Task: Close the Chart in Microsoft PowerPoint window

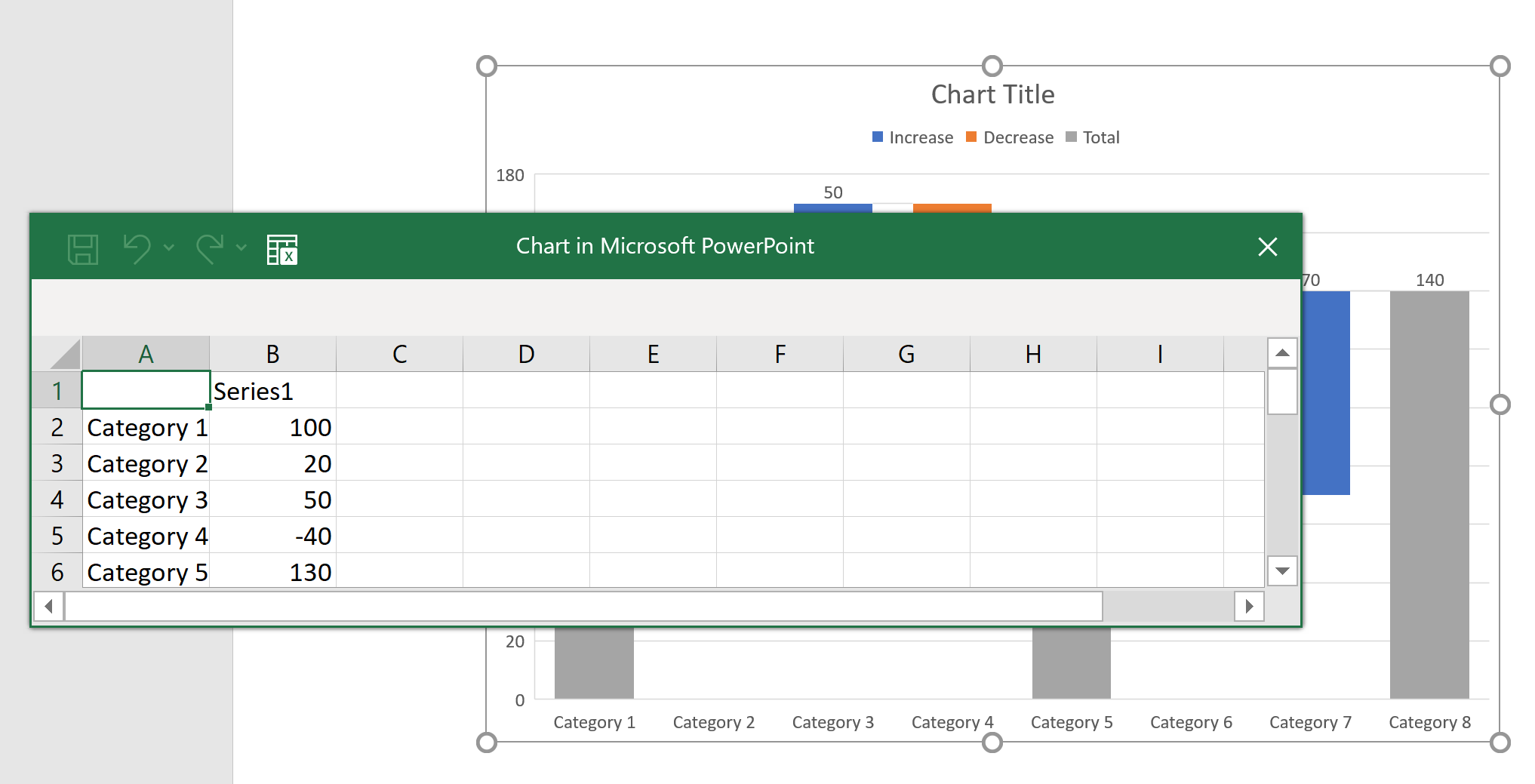Action: [1267, 247]
